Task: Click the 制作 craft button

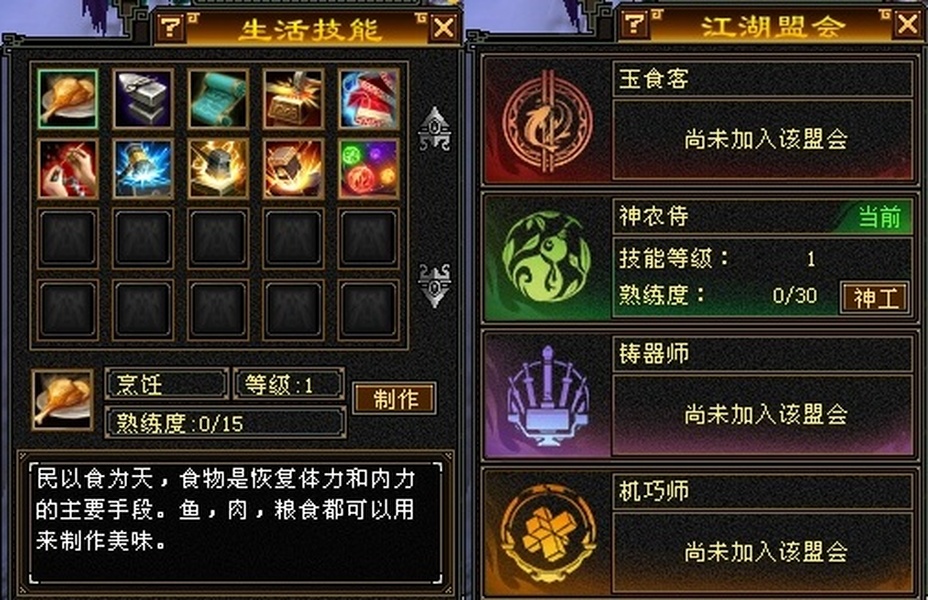Action: 395,398
